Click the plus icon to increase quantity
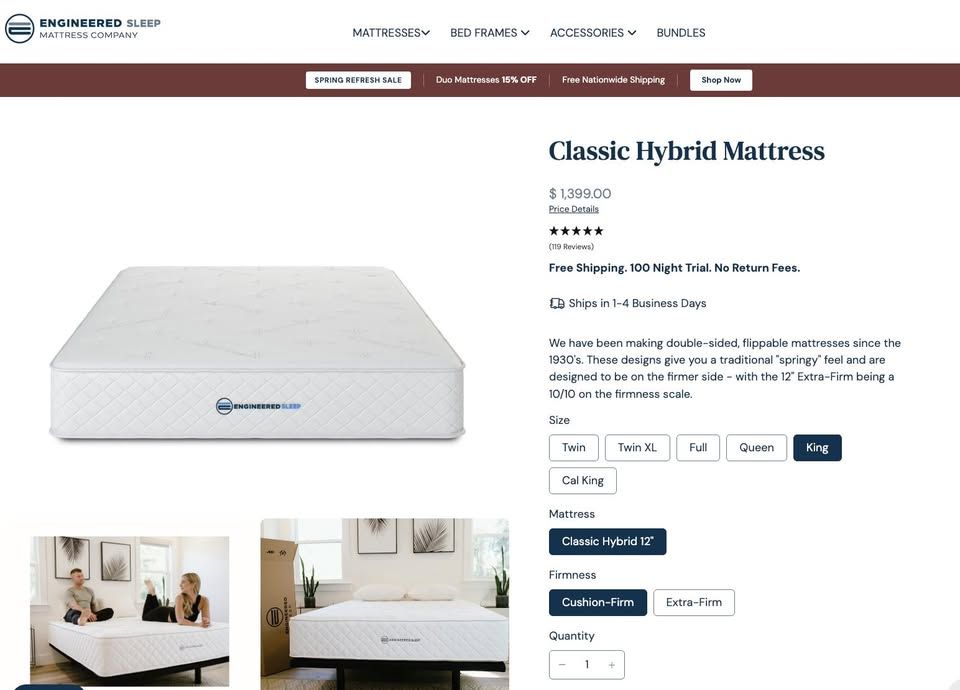This screenshot has height=690, width=960. tap(611, 665)
